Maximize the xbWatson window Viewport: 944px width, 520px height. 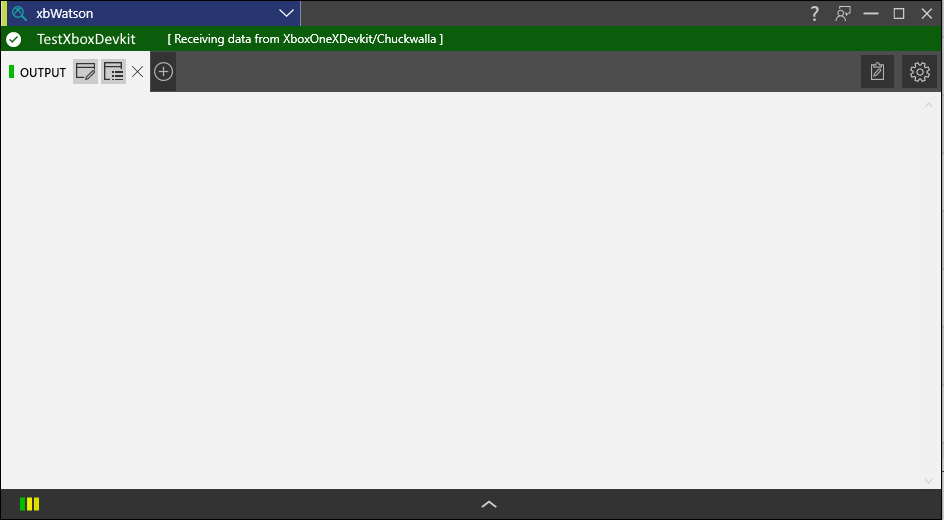pos(899,13)
